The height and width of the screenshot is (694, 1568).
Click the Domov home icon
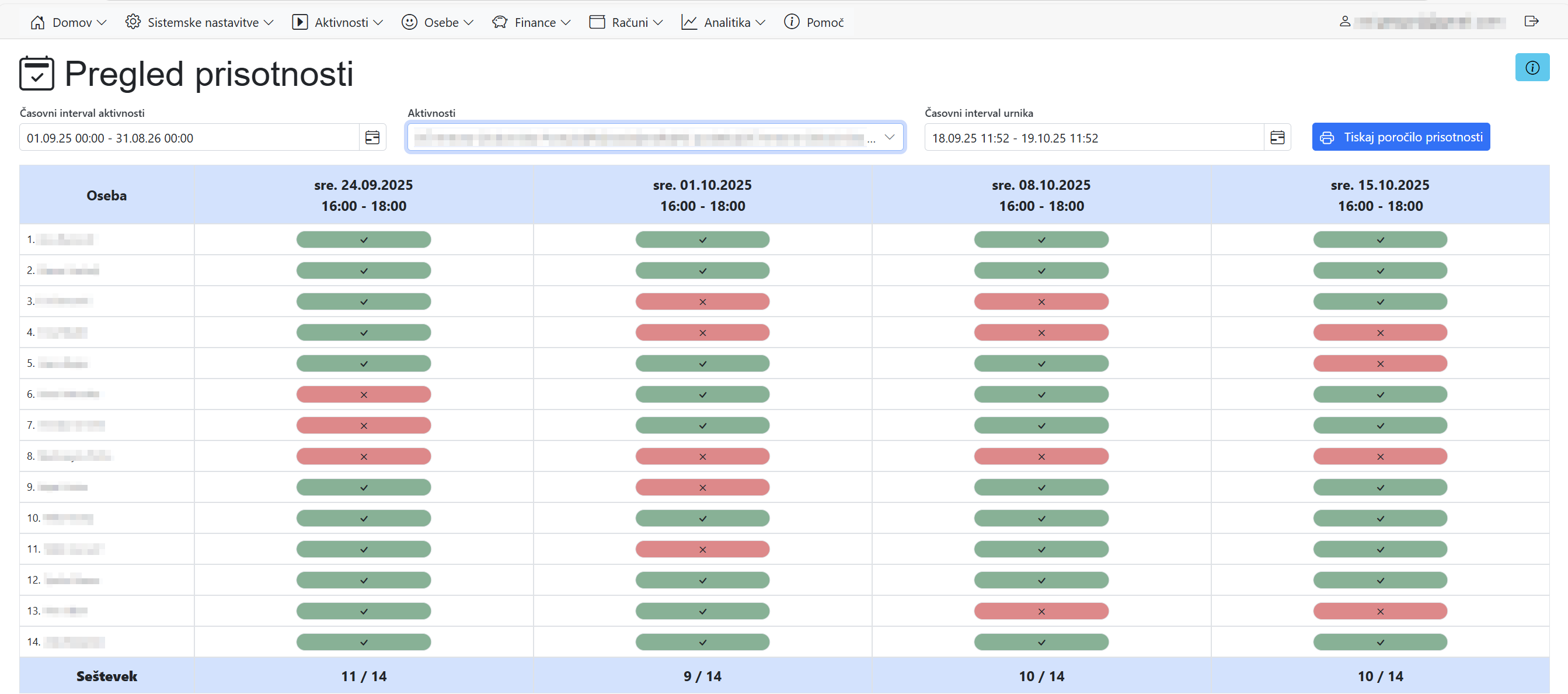tap(38, 23)
